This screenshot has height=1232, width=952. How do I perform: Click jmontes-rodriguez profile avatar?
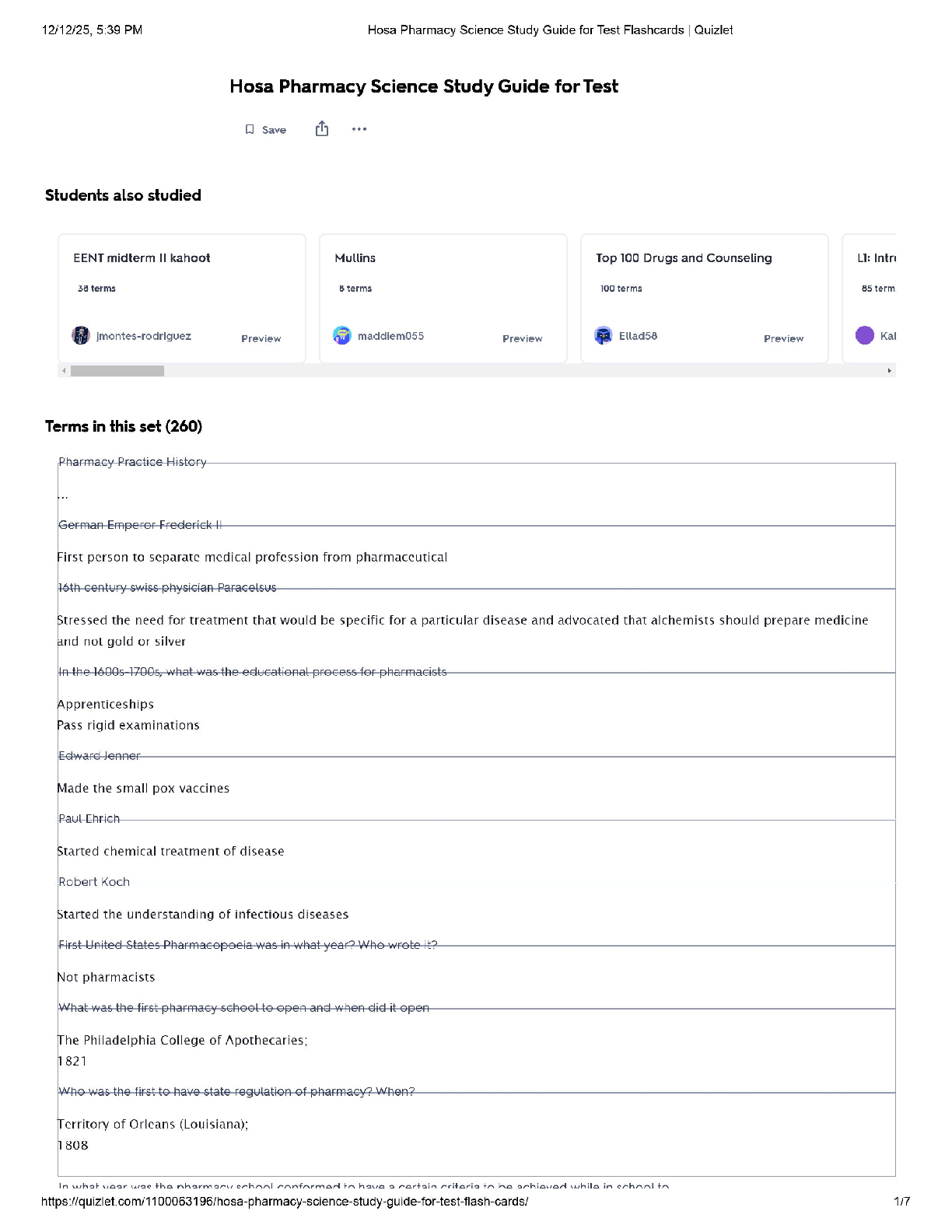pos(81,335)
